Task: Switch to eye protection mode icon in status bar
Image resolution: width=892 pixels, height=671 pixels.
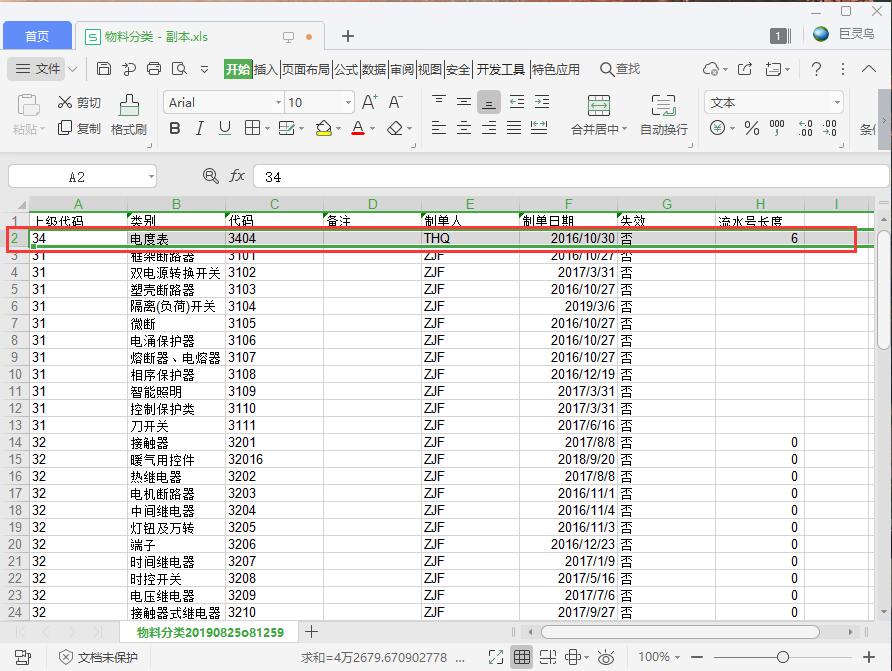Action: [606, 657]
